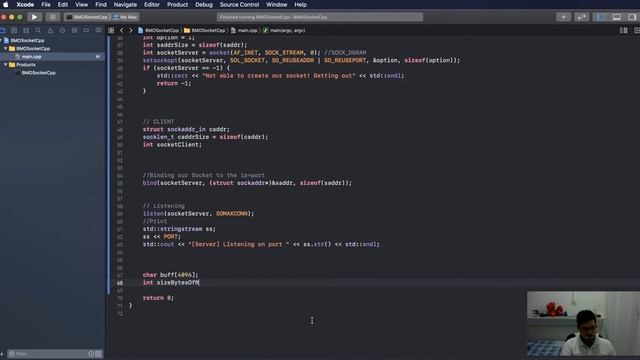
Task: Show only source-controlled files filter
Action: pos(98,354)
